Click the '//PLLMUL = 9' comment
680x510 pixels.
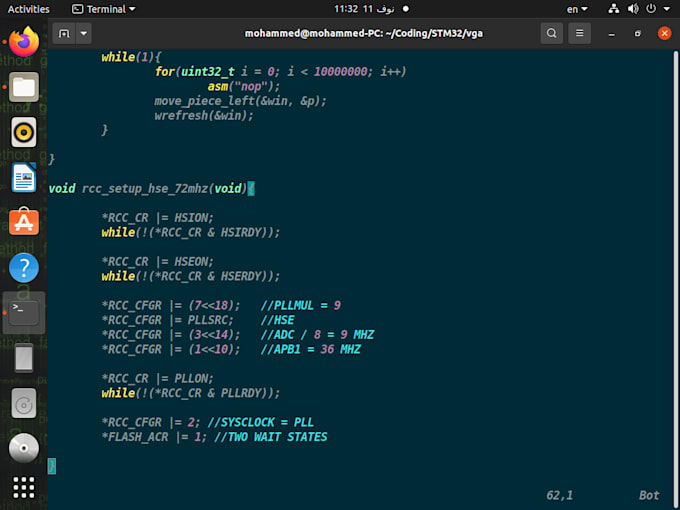[301, 306]
